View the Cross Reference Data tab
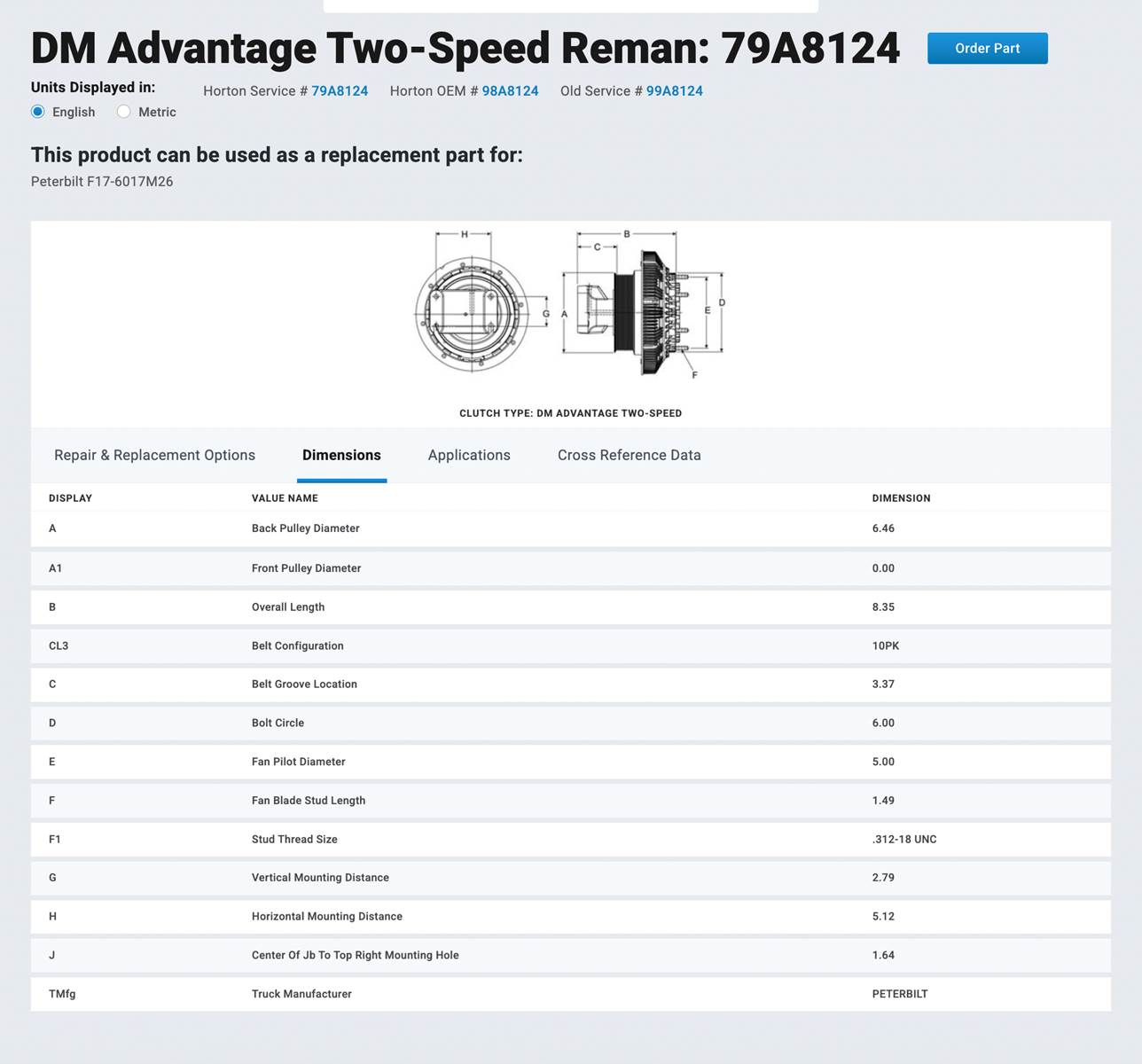This screenshot has height=1064, width=1142. 629,455
